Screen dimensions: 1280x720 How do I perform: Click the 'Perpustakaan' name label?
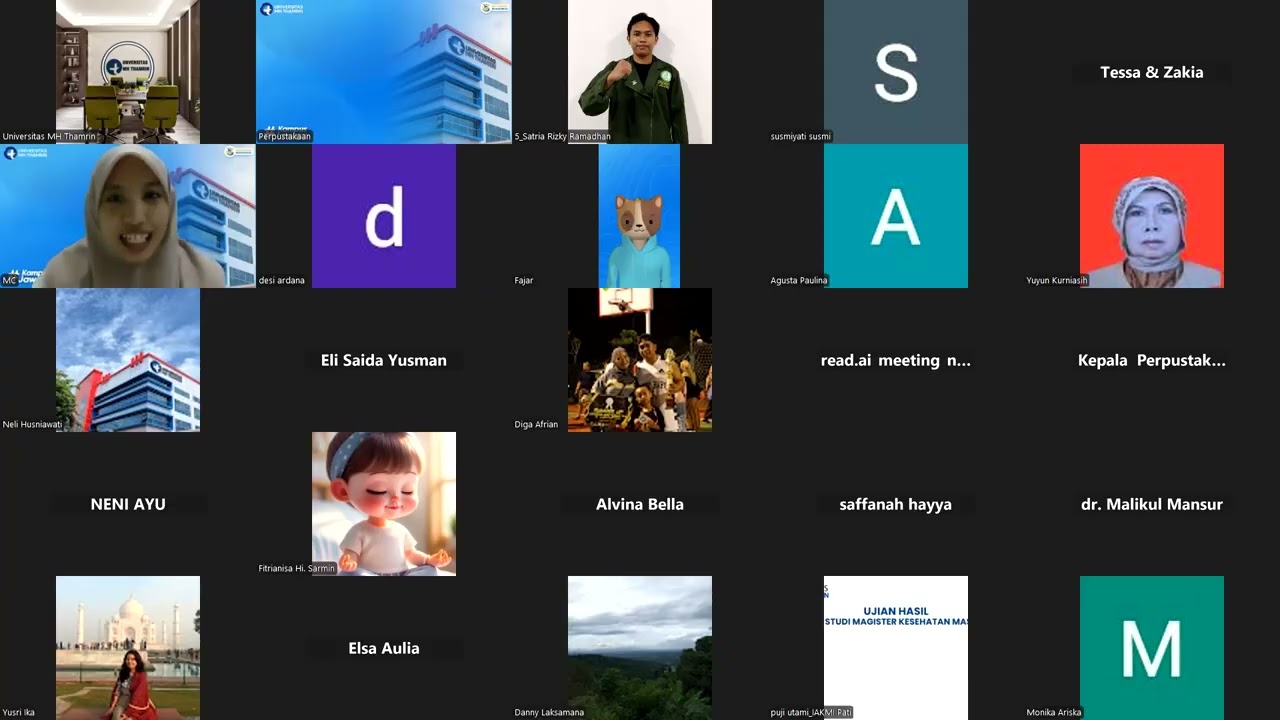coord(285,136)
